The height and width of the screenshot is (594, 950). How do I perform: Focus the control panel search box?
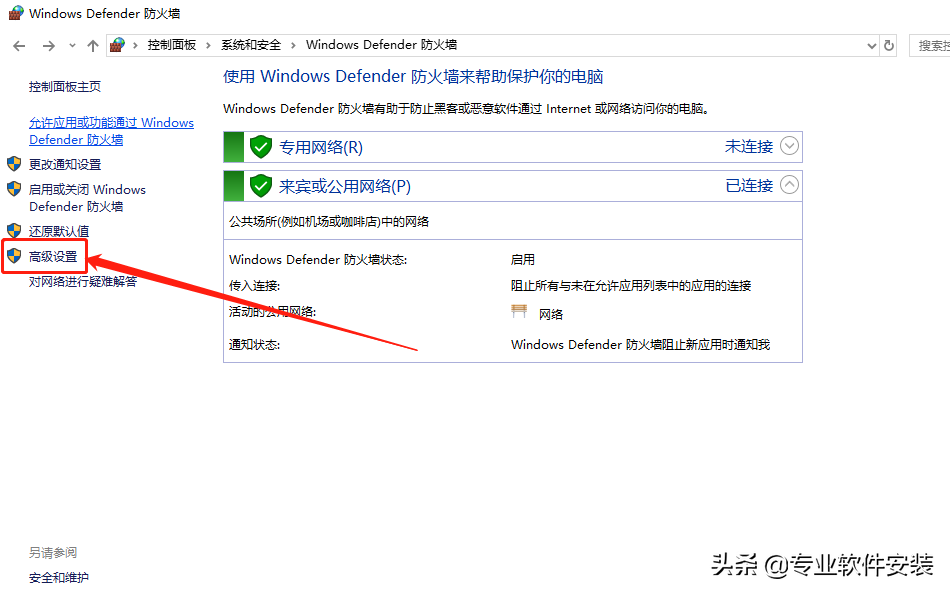click(929, 45)
